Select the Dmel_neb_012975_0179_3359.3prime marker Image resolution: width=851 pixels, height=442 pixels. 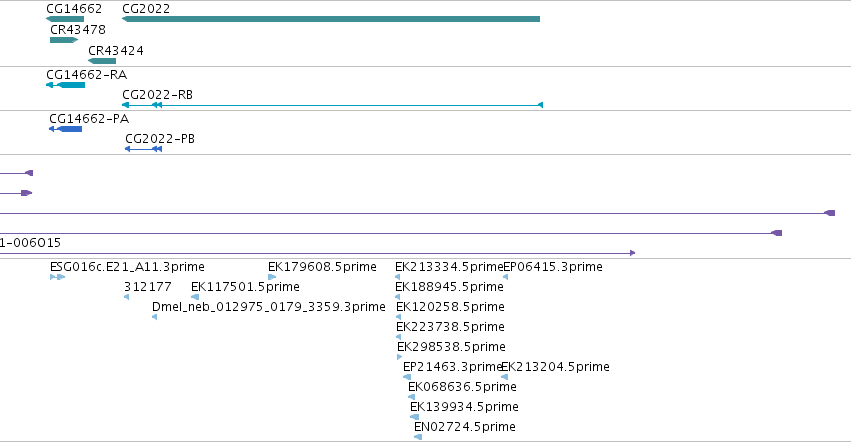point(155,317)
